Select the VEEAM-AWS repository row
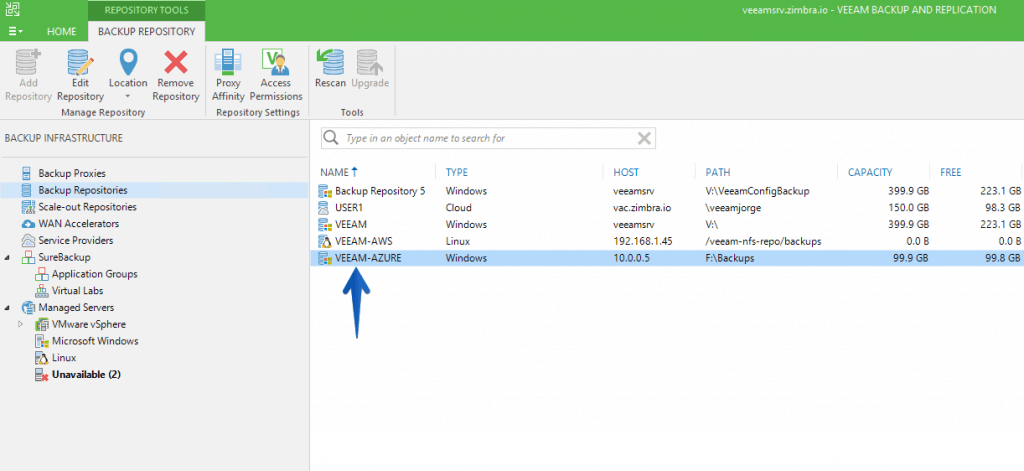The height and width of the screenshot is (471, 1024). coord(667,241)
